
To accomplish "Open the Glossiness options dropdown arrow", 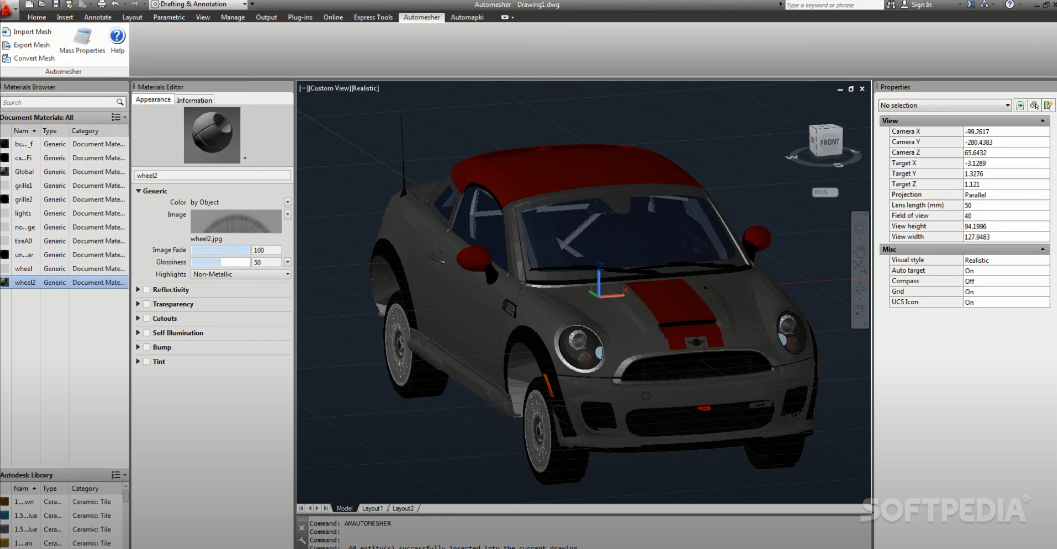I will pyautogui.click(x=287, y=262).
